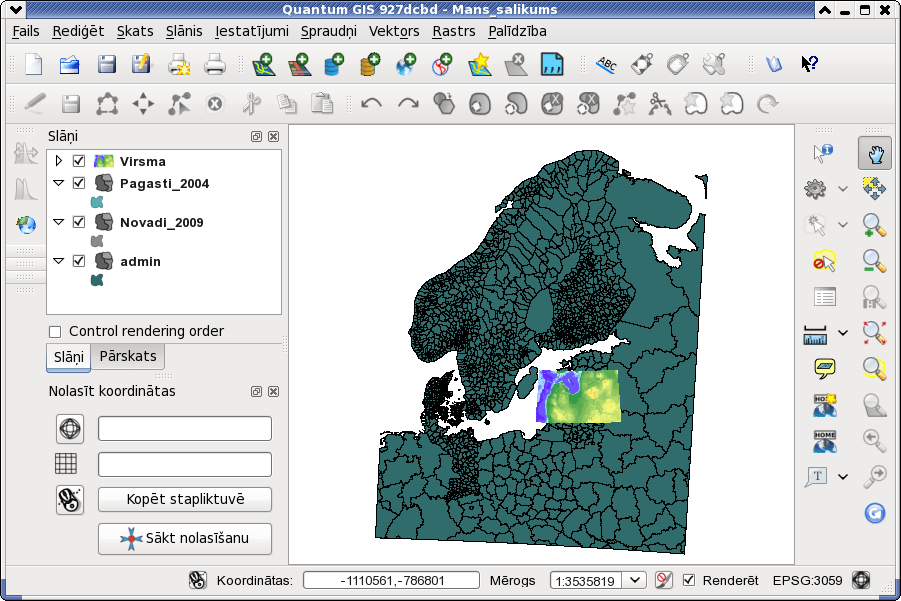Click the admin dark teal symbol swatch
Image resolution: width=901 pixels, height=601 pixels.
click(x=97, y=280)
